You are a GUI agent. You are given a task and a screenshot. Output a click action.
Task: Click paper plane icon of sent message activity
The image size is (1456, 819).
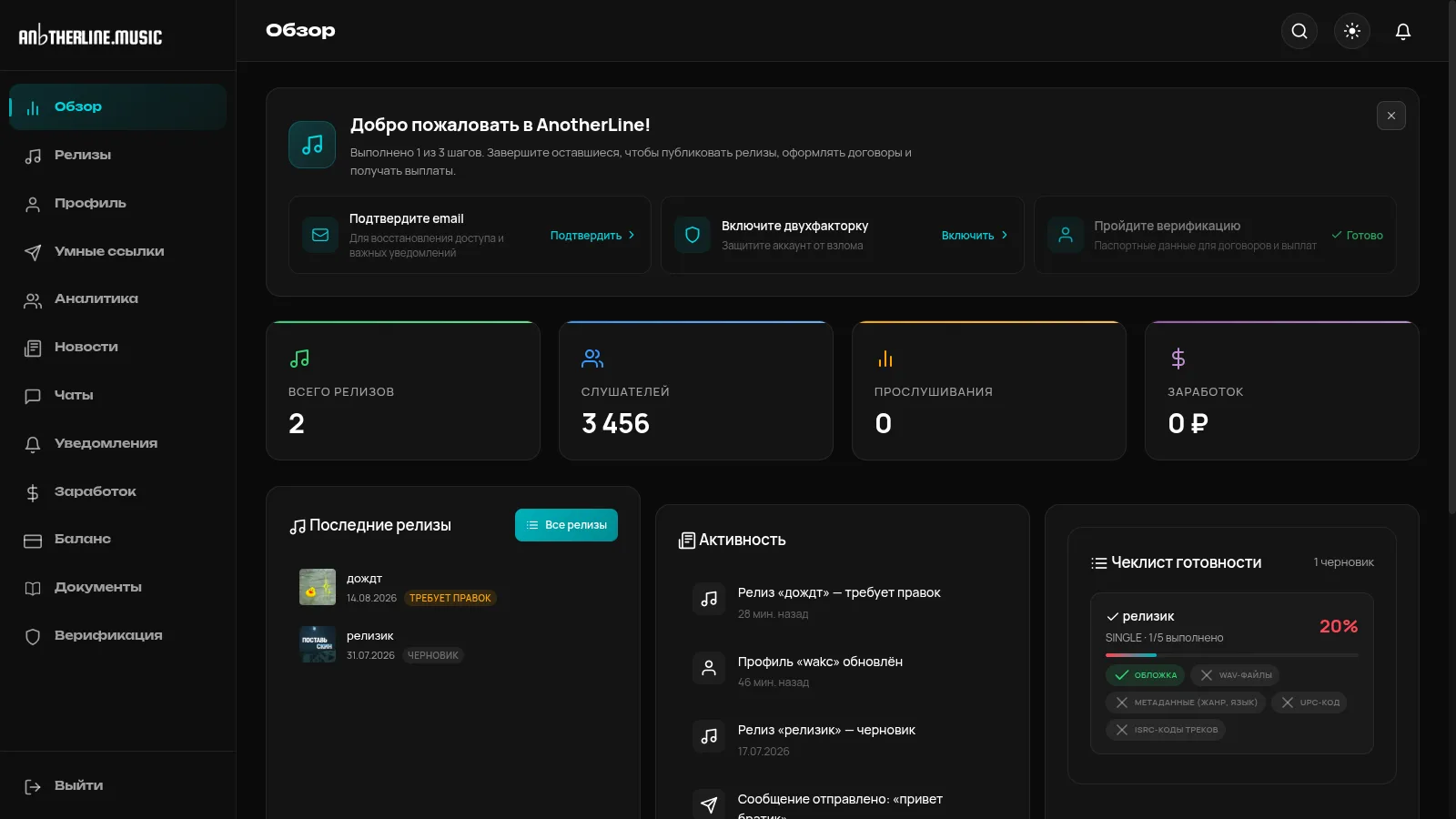click(x=709, y=804)
